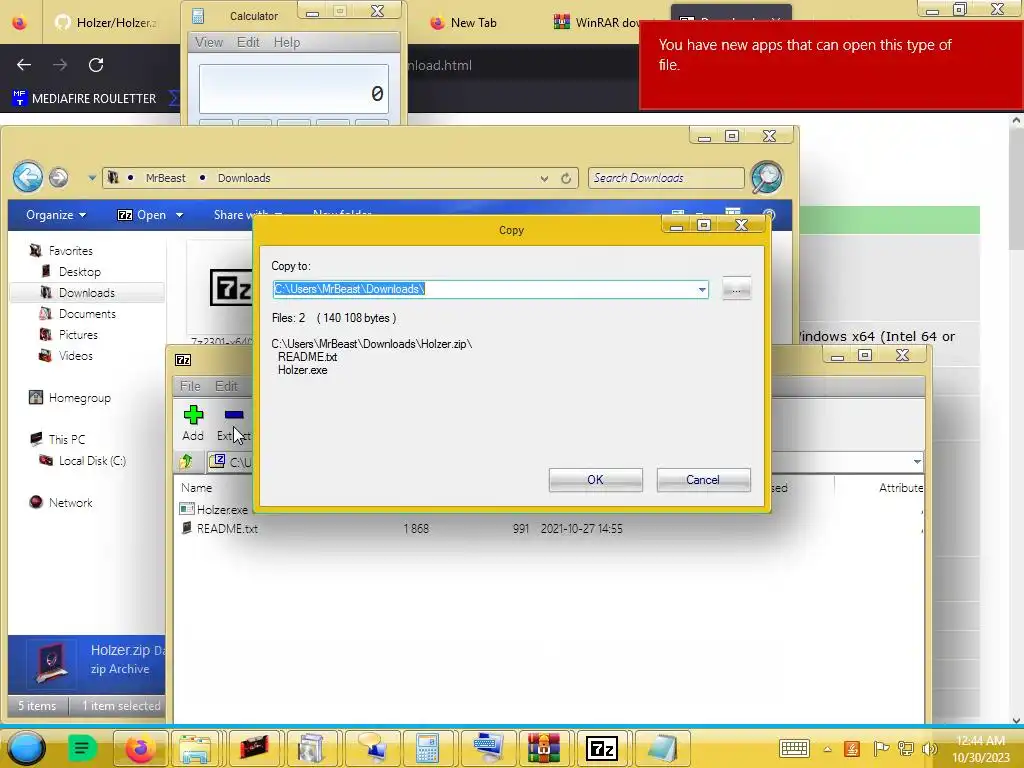
Task: Go back in the Firefox browser
Action: pos(24,65)
